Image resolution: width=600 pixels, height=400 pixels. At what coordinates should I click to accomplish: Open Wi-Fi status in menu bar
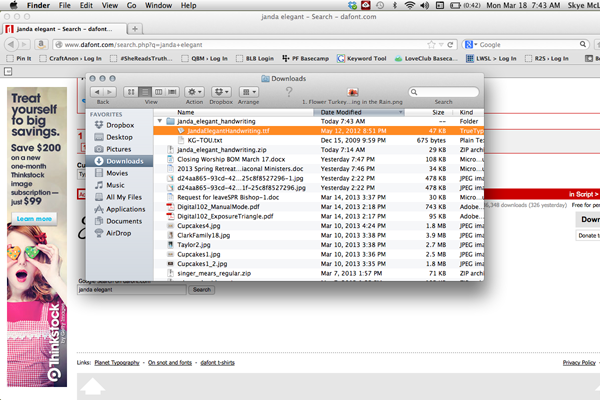[410, 5]
